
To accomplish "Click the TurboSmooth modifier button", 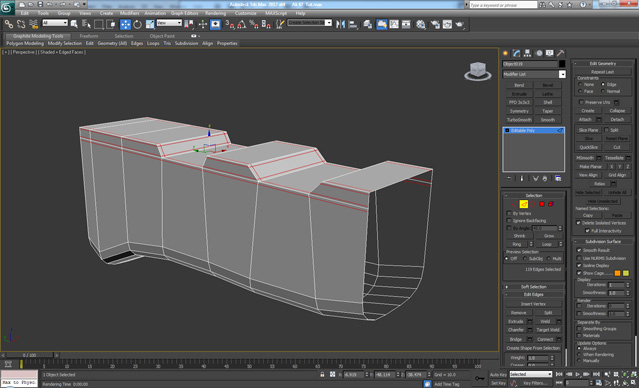I will point(519,120).
